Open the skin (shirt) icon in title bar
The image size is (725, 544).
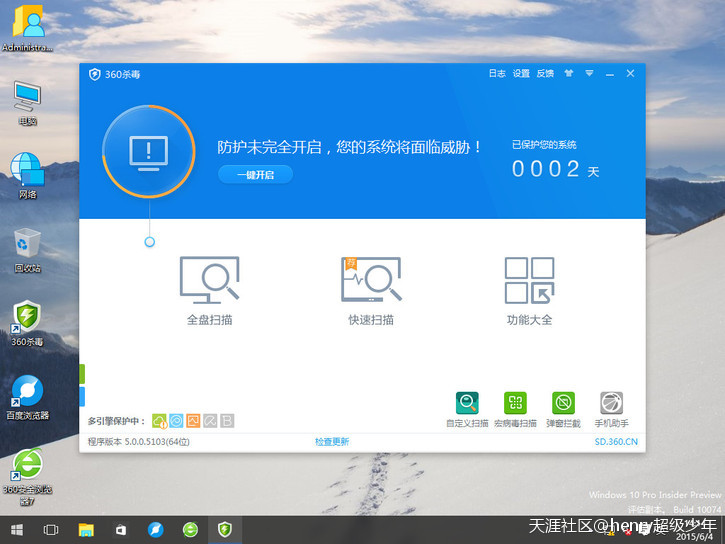[x=569, y=73]
